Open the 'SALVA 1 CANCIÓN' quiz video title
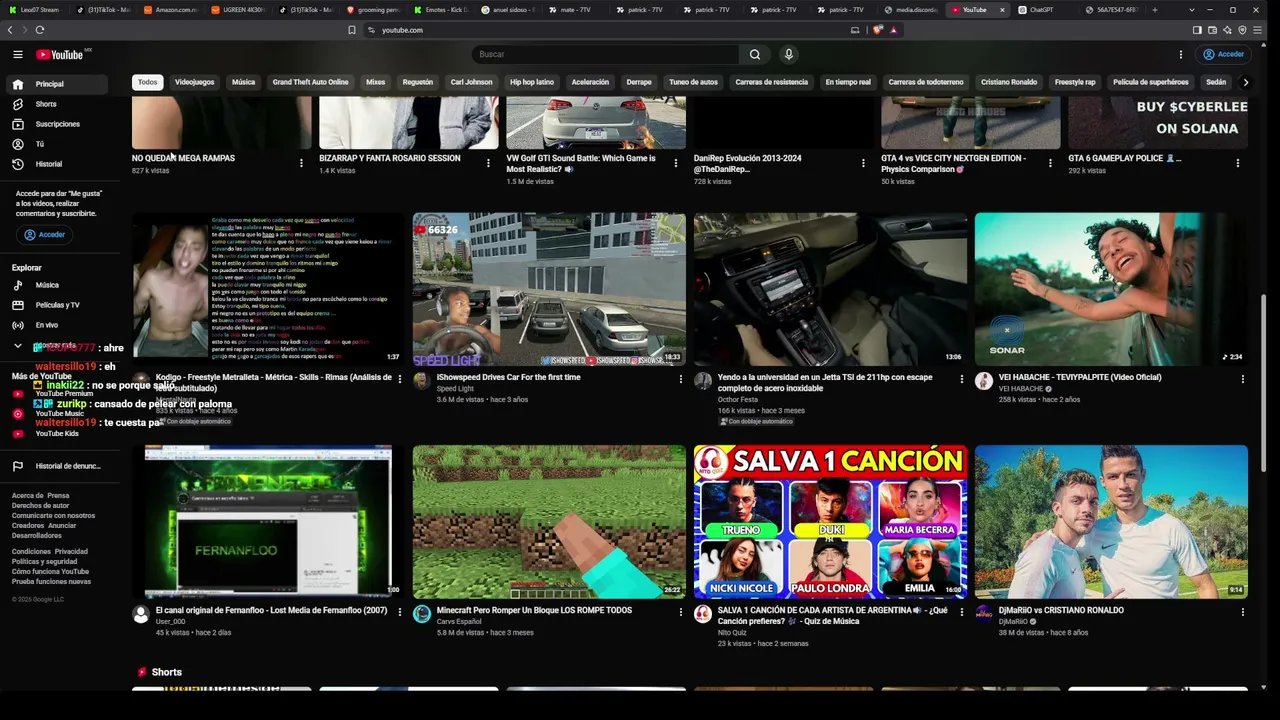The width and height of the screenshot is (1280, 720). 832,615
